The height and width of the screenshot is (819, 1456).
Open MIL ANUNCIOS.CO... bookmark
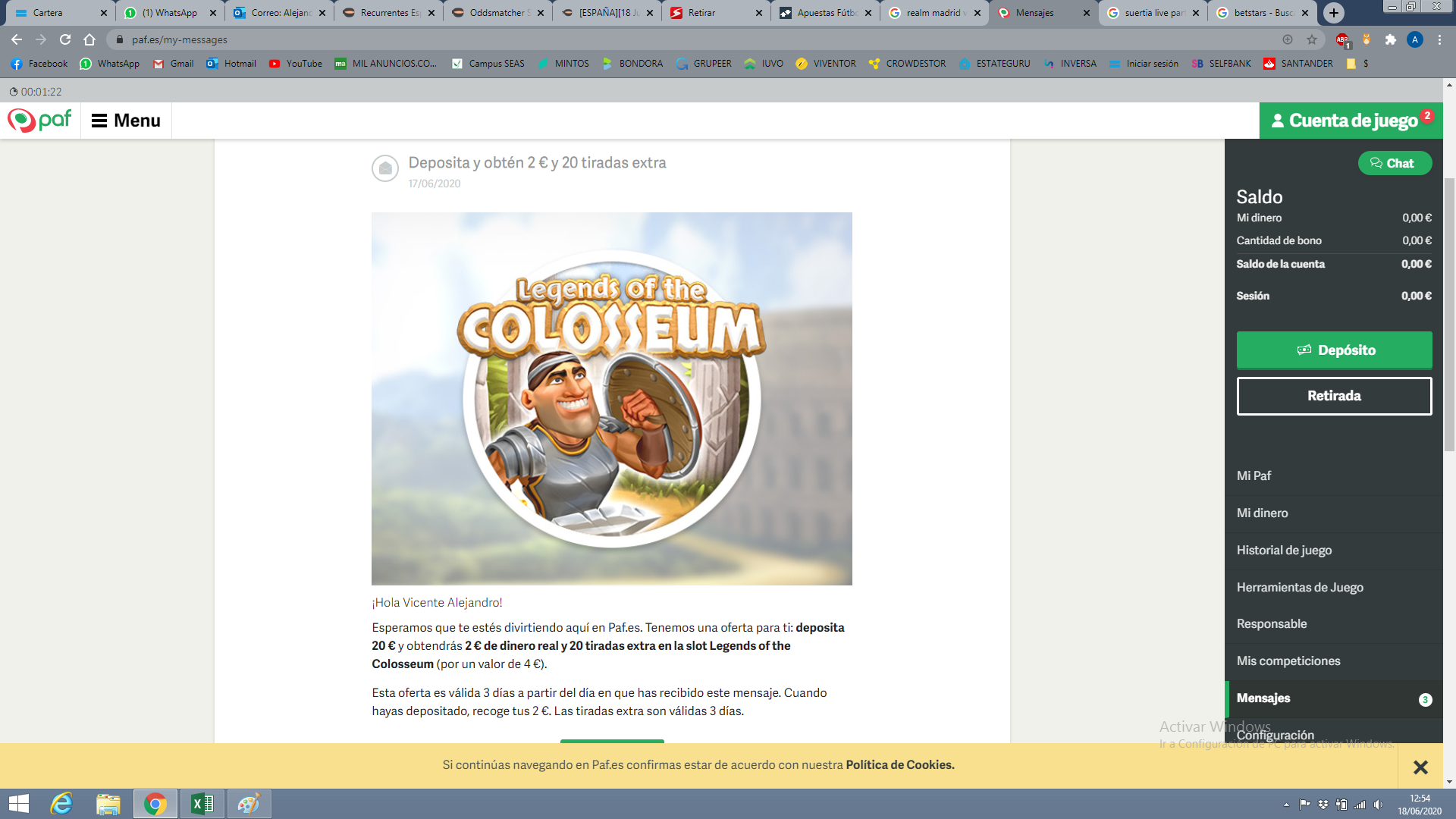click(x=386, y=64)
